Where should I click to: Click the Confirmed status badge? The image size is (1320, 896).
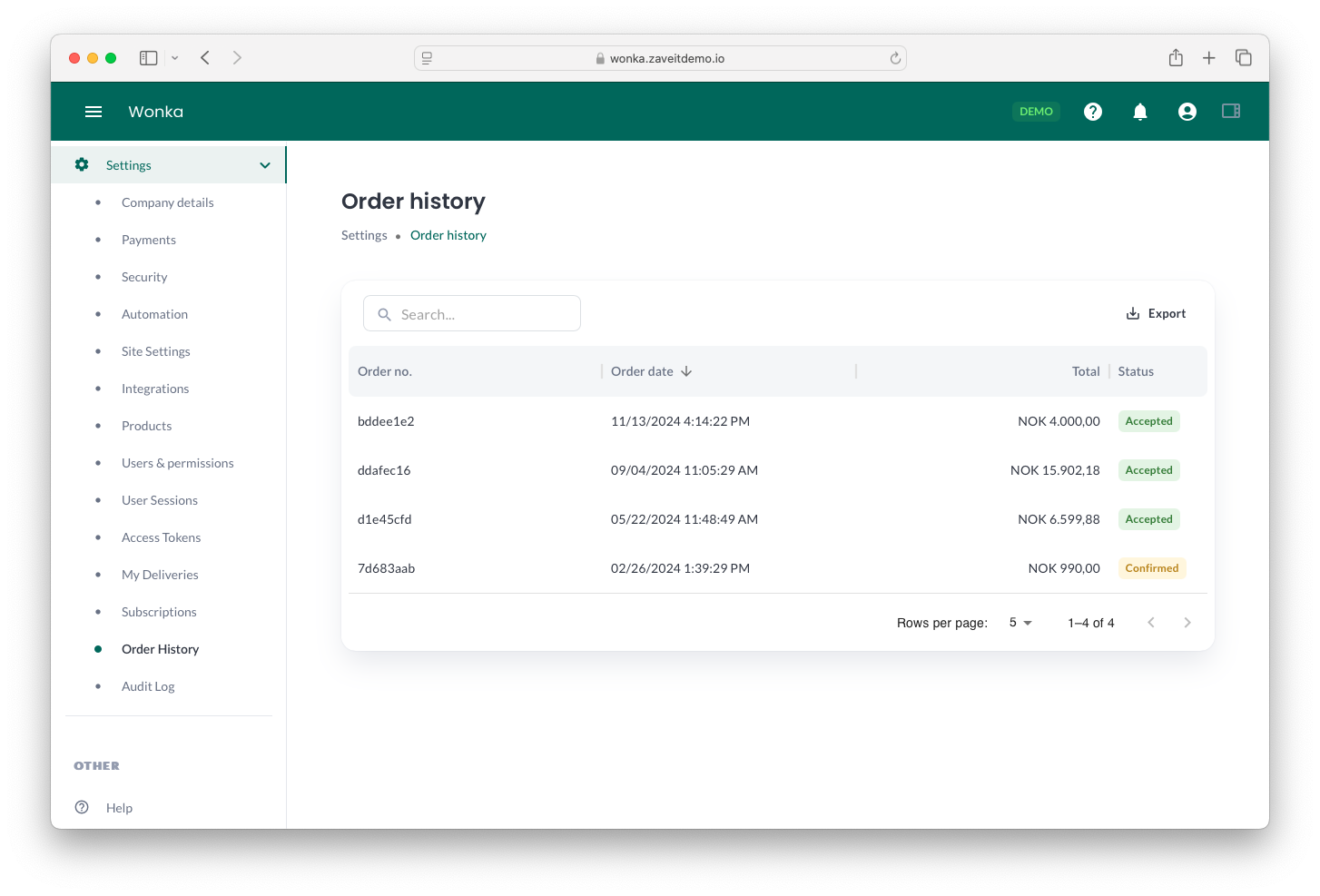(x=1152, y=568)
